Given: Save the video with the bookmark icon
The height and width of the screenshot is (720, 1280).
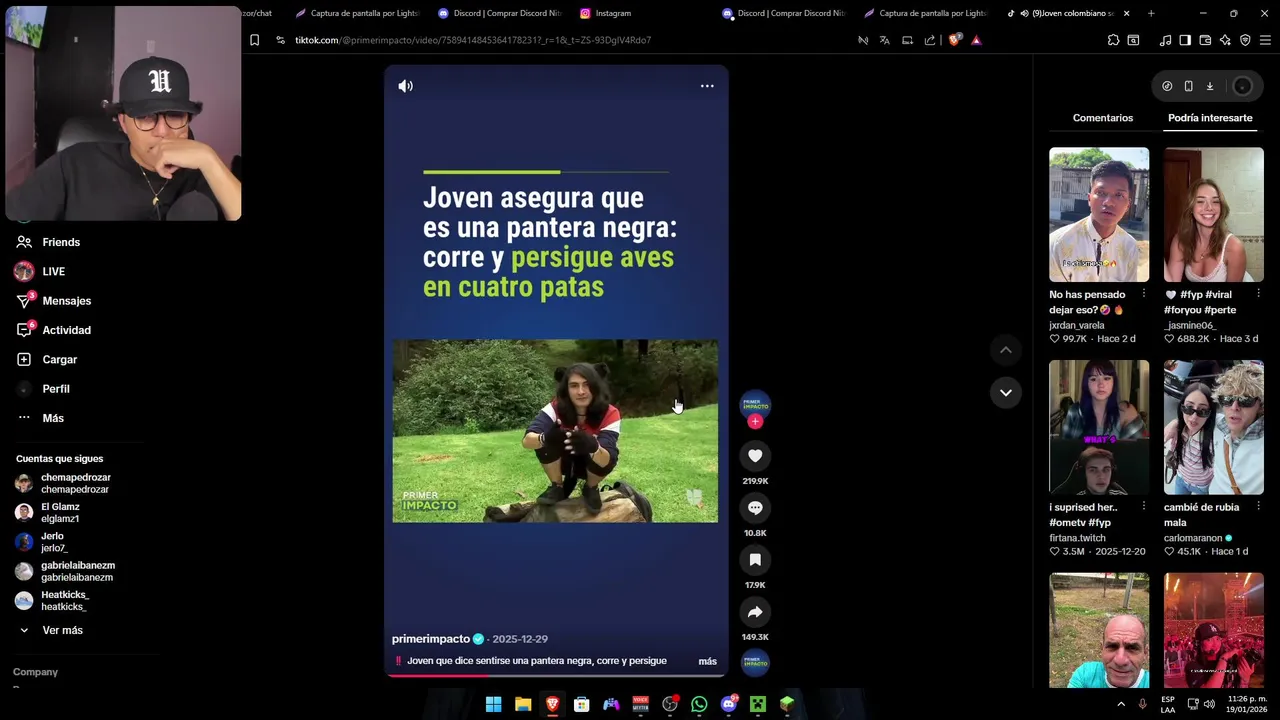Looking at the screenshot, I should tap(755, 560).
